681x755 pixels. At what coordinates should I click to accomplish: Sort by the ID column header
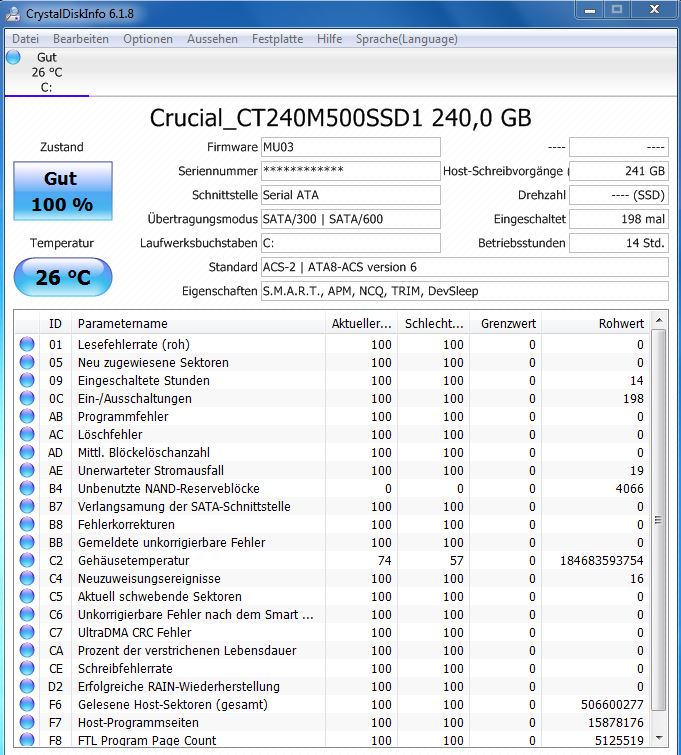tap(55, 324)
